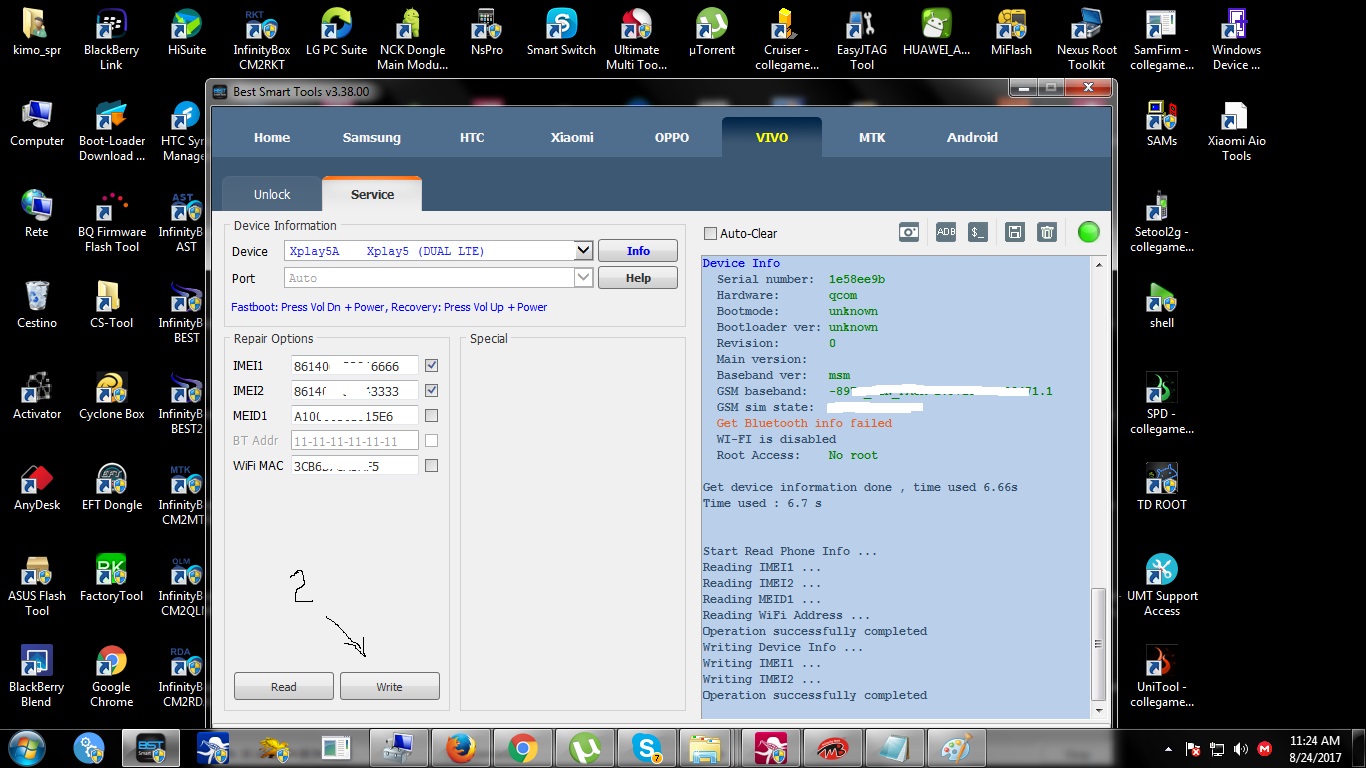Image resolution: width=1366 pixels, height=768 pixels.
Task: Open Xiaomi Aio Tools desktop icon
Action: click(x=1236, y=131)
